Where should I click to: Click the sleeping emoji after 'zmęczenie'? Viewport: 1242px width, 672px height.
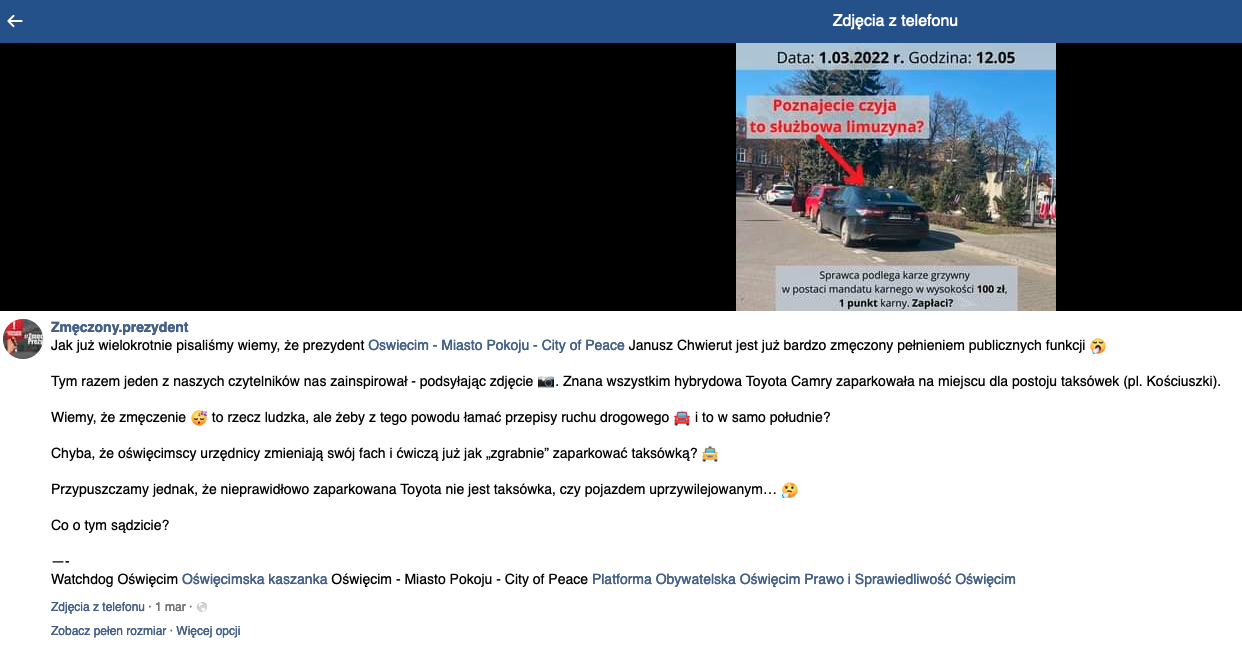(x=198, y=418)
